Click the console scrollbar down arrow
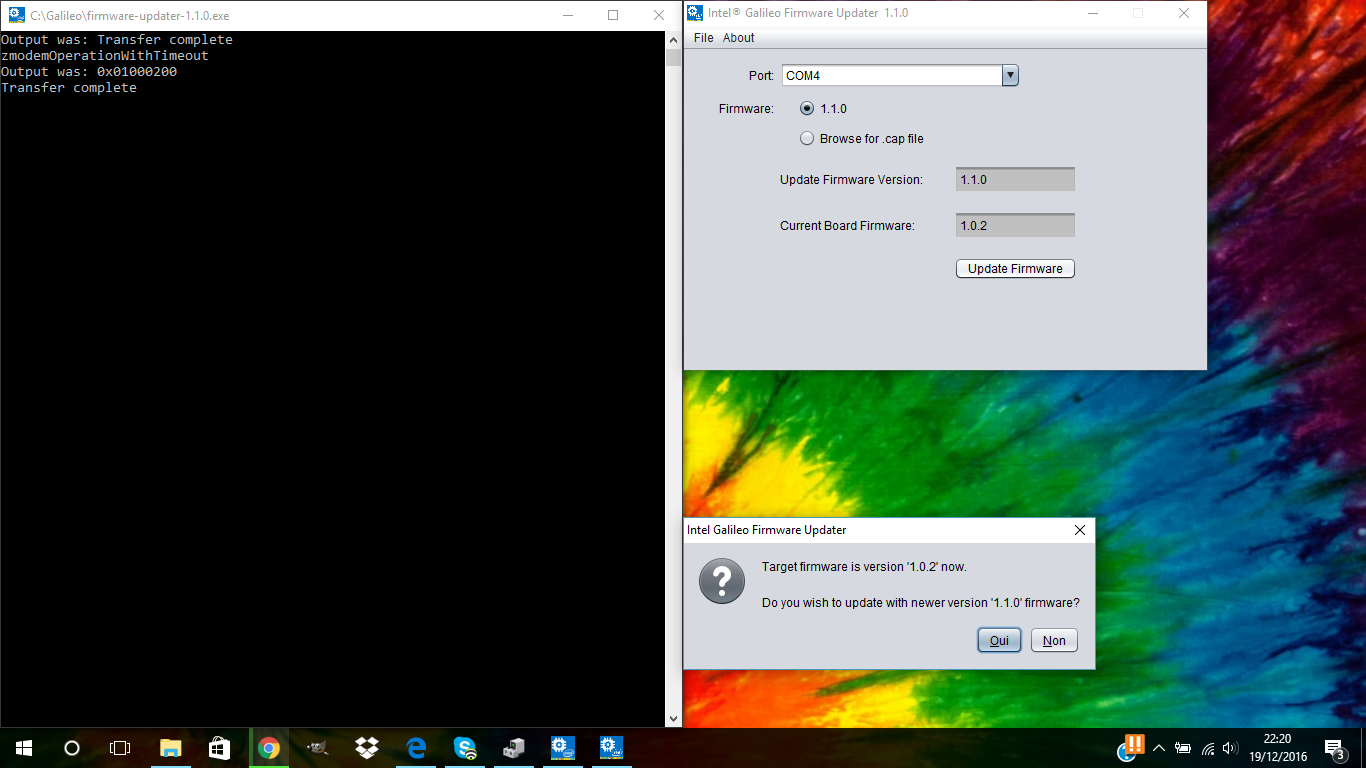This screenshot has width=1366, height=768. coord(674,719)
